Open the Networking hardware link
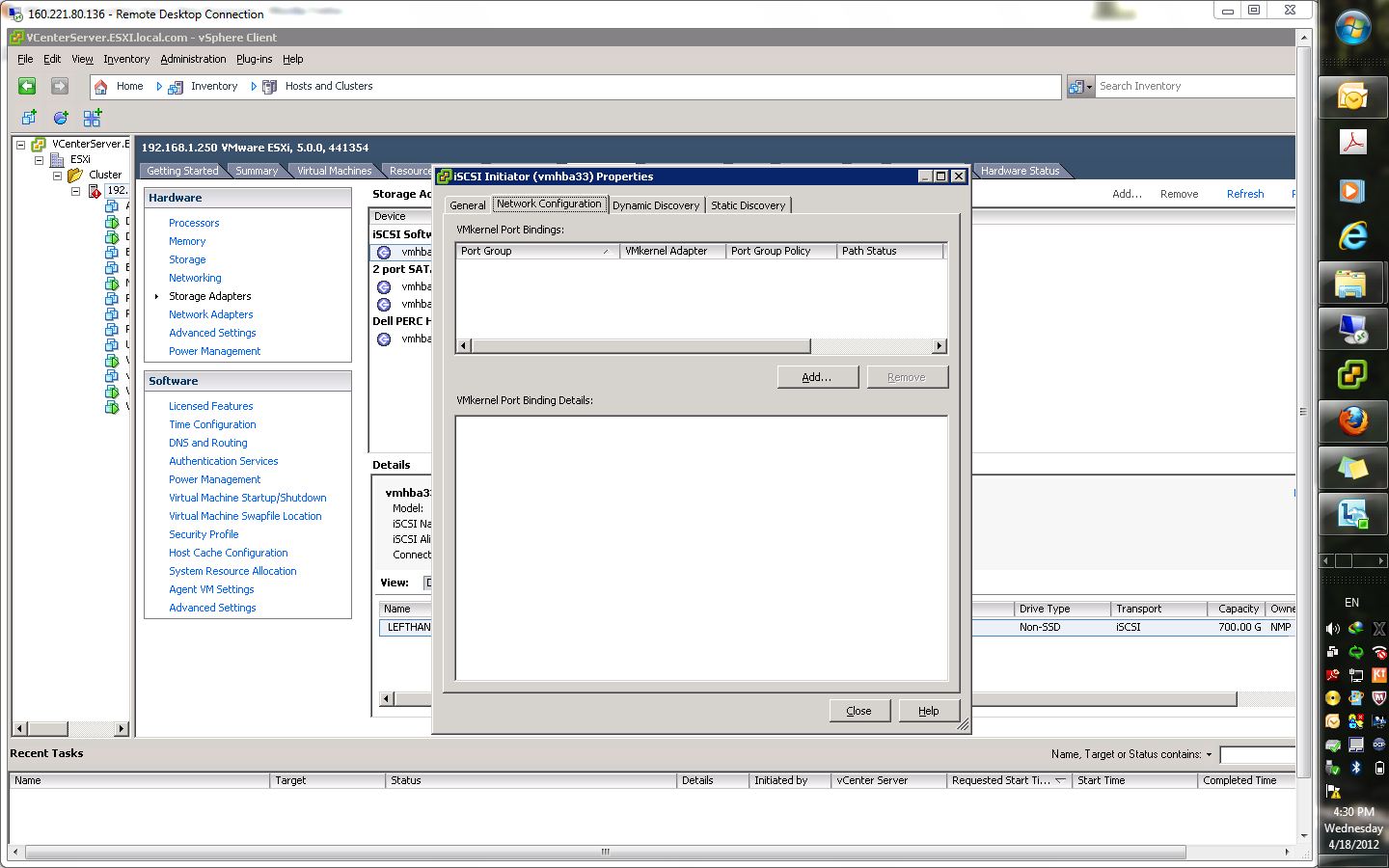The width and height of the screenshot is (1389, 868). point(195,278)
